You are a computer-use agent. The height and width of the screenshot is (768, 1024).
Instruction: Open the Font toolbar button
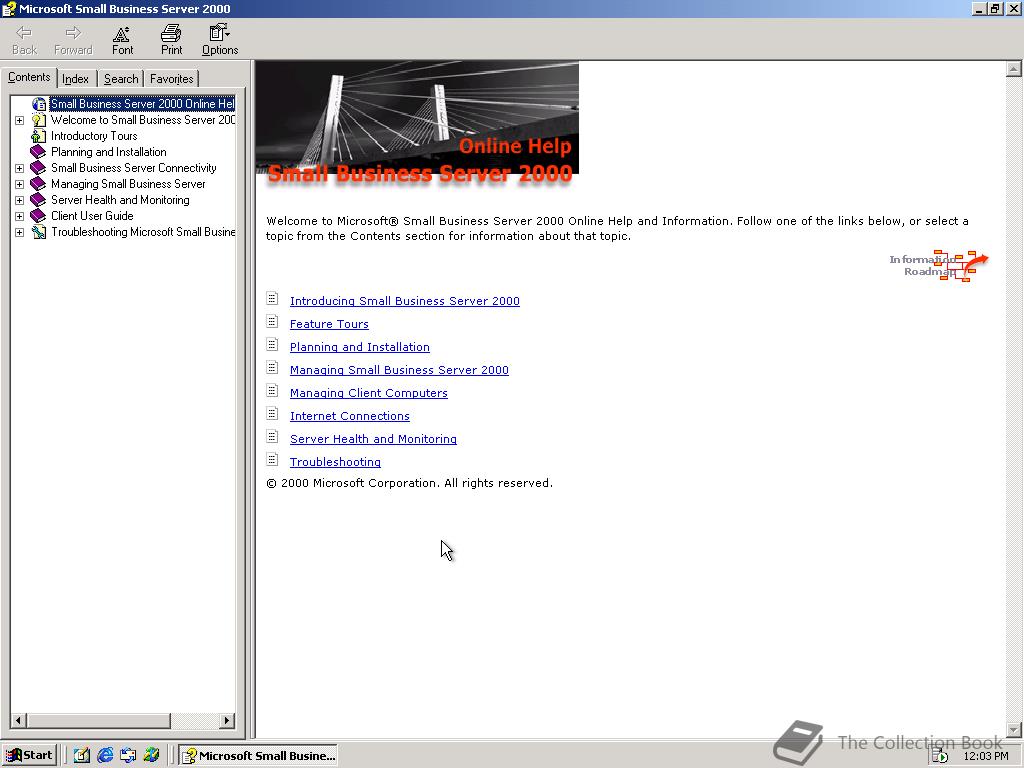tap(122, 40)
